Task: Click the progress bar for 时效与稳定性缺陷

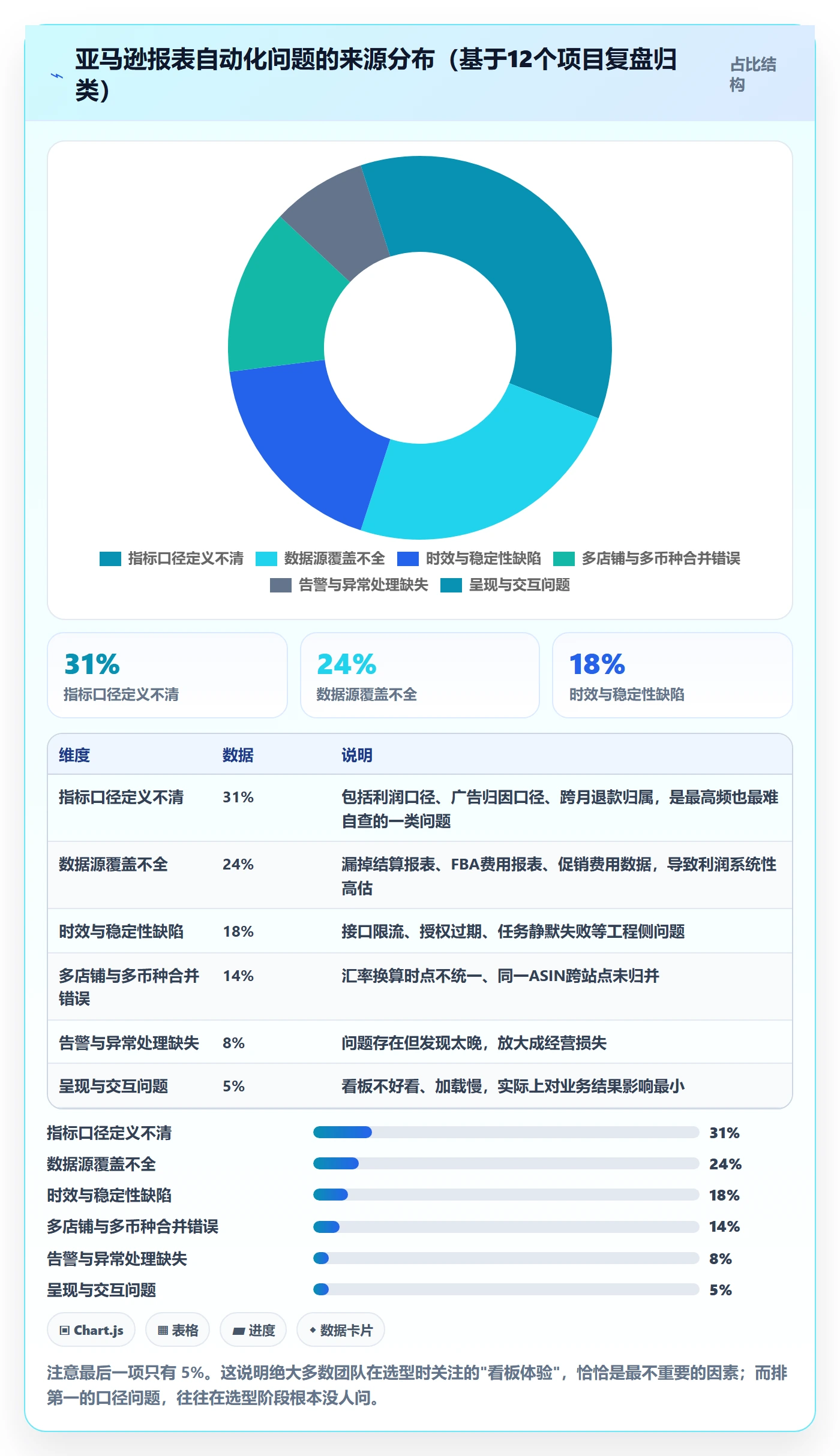Action: coord(506,1195)
